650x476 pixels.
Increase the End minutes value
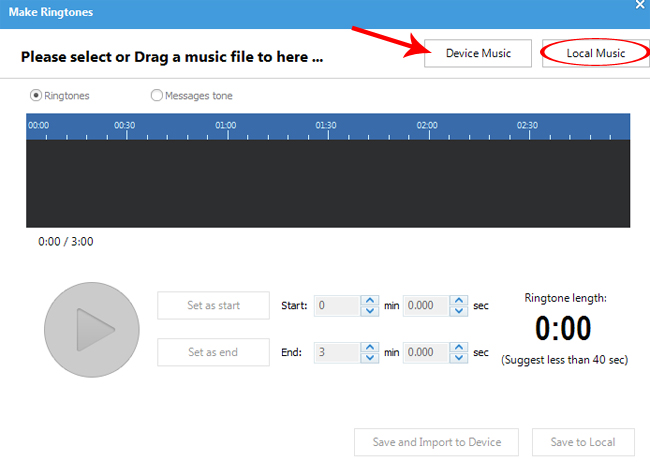(x=369, y=346)
